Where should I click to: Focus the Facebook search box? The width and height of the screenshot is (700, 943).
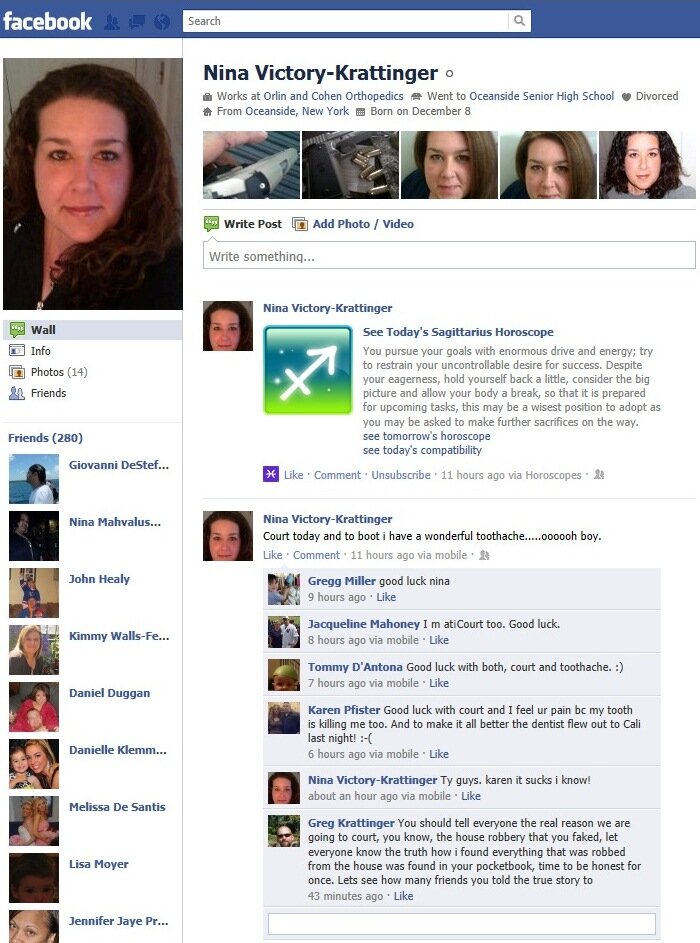345,21
